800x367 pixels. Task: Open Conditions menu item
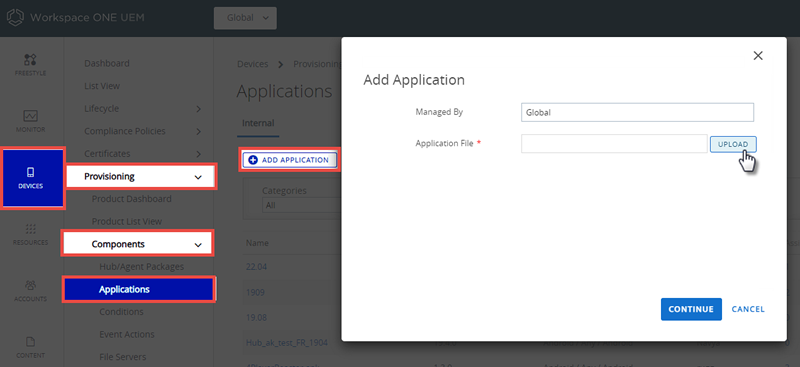click(x=121, y=311)
